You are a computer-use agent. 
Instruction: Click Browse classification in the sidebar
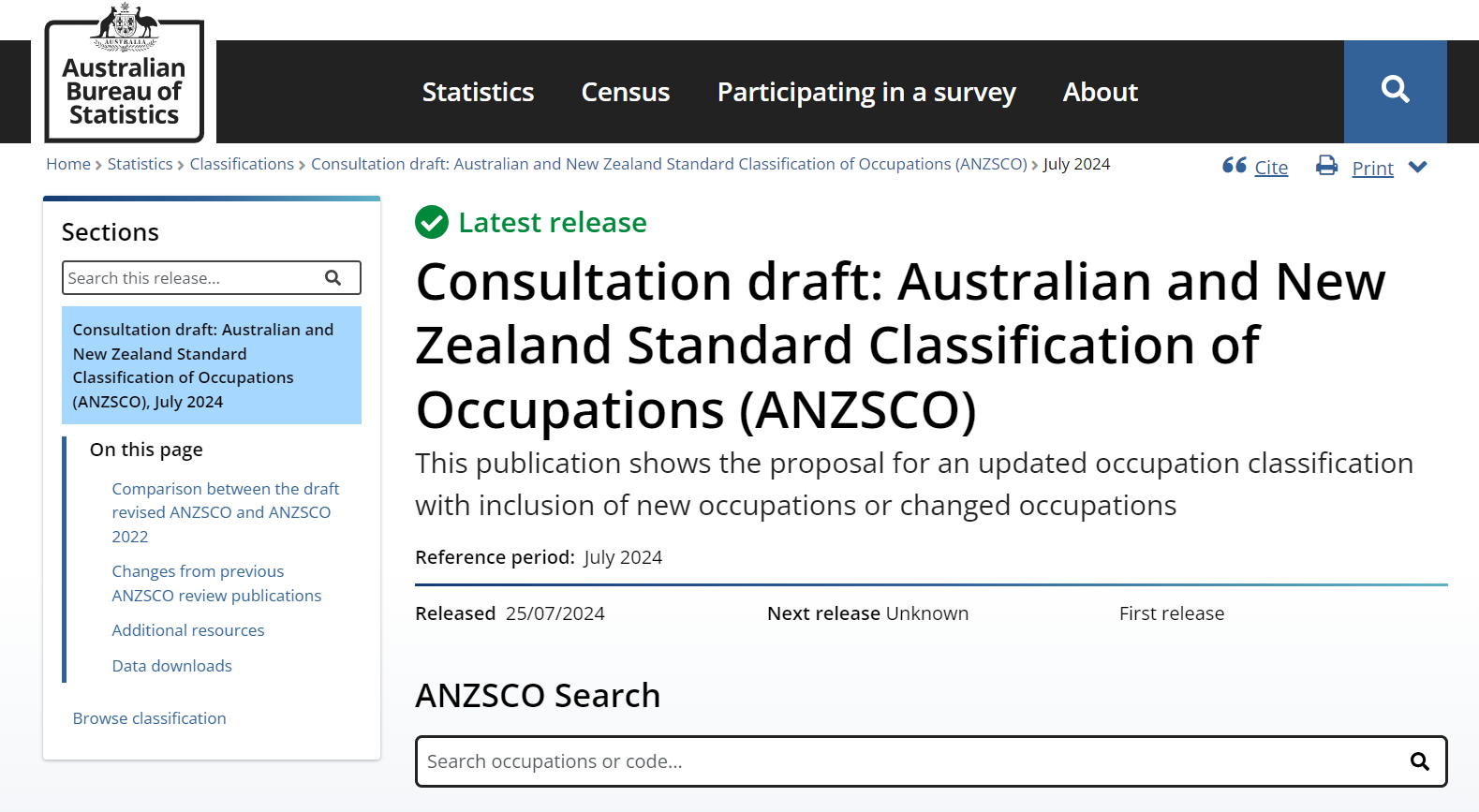click(149, 717)
